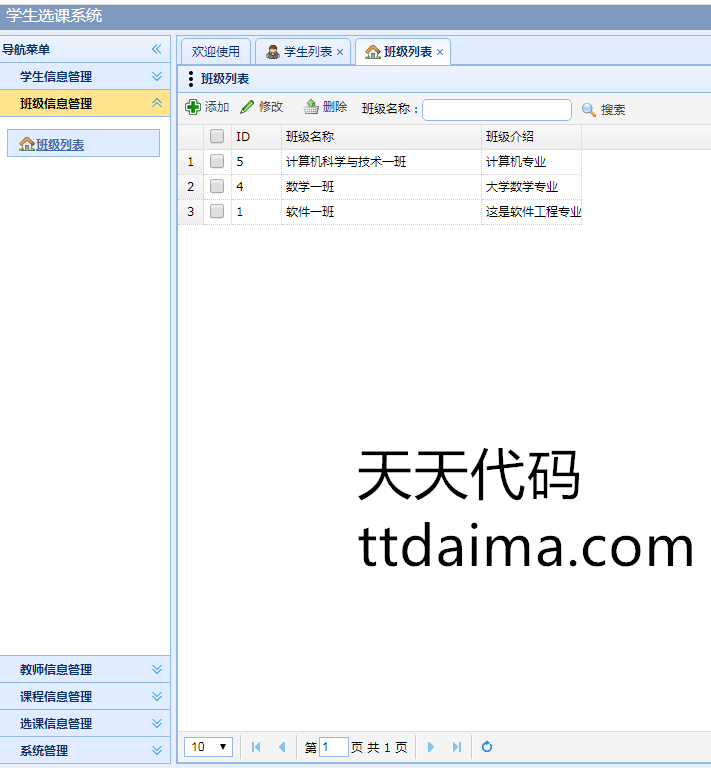The height and width of the screenshot is (768, 711).
Task: Check the box for 计算机科学与技术一班 row
Action: (x=217, y=161)
